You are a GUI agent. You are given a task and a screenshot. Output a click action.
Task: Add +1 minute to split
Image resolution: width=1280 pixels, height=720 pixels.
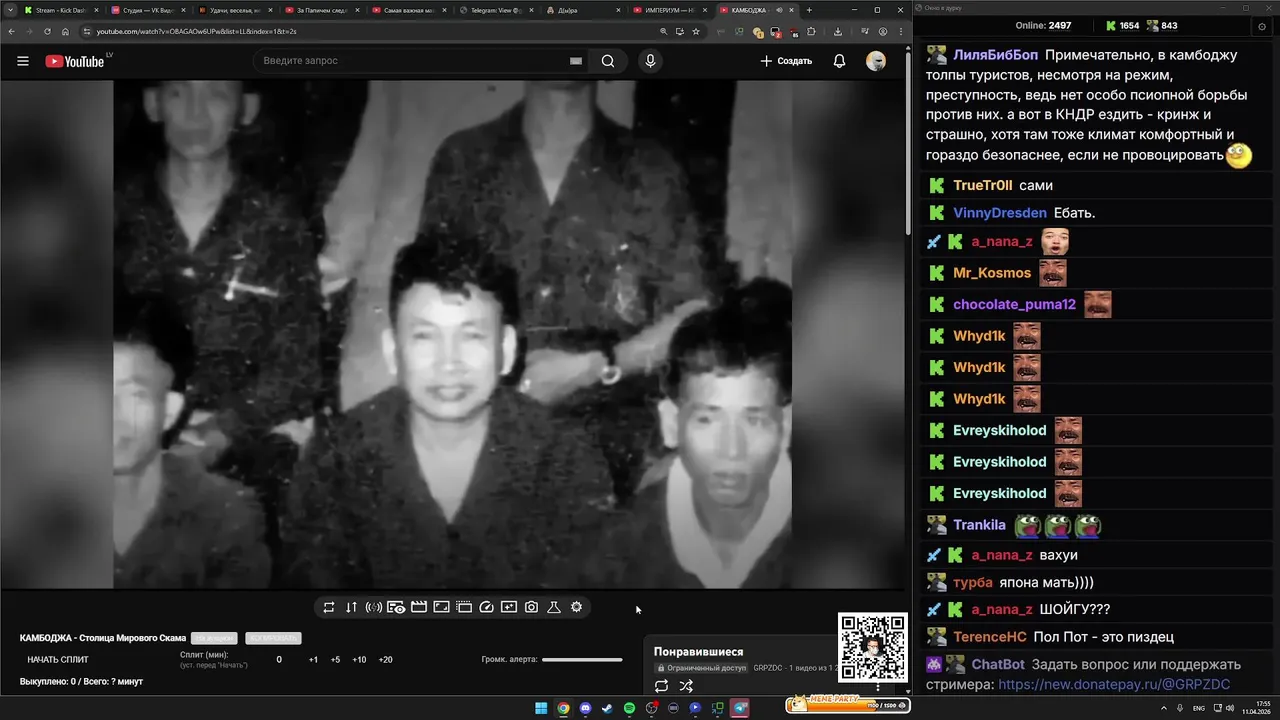click(313, 660)
